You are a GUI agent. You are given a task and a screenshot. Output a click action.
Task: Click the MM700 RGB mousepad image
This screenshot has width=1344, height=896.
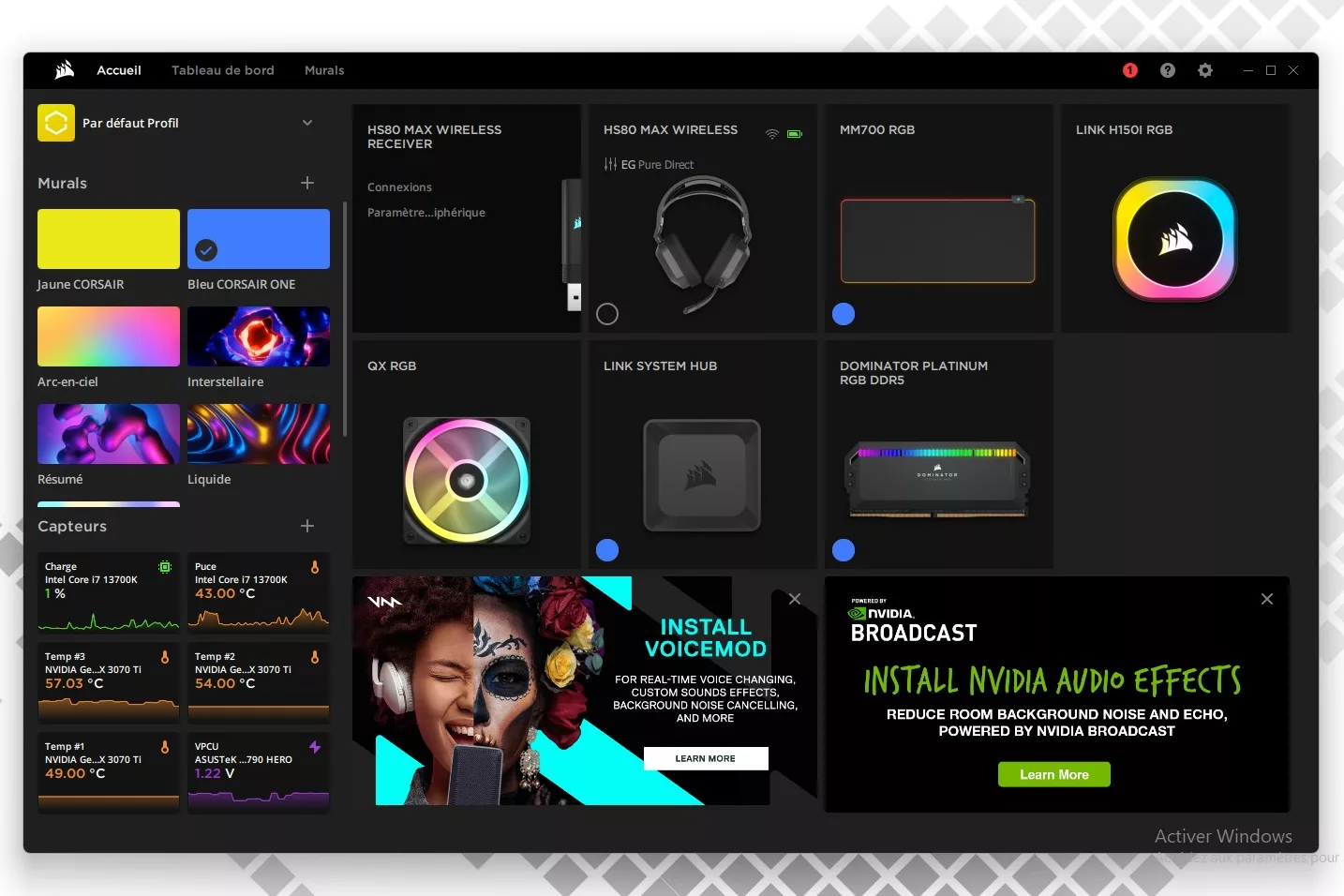pos(937,240)
